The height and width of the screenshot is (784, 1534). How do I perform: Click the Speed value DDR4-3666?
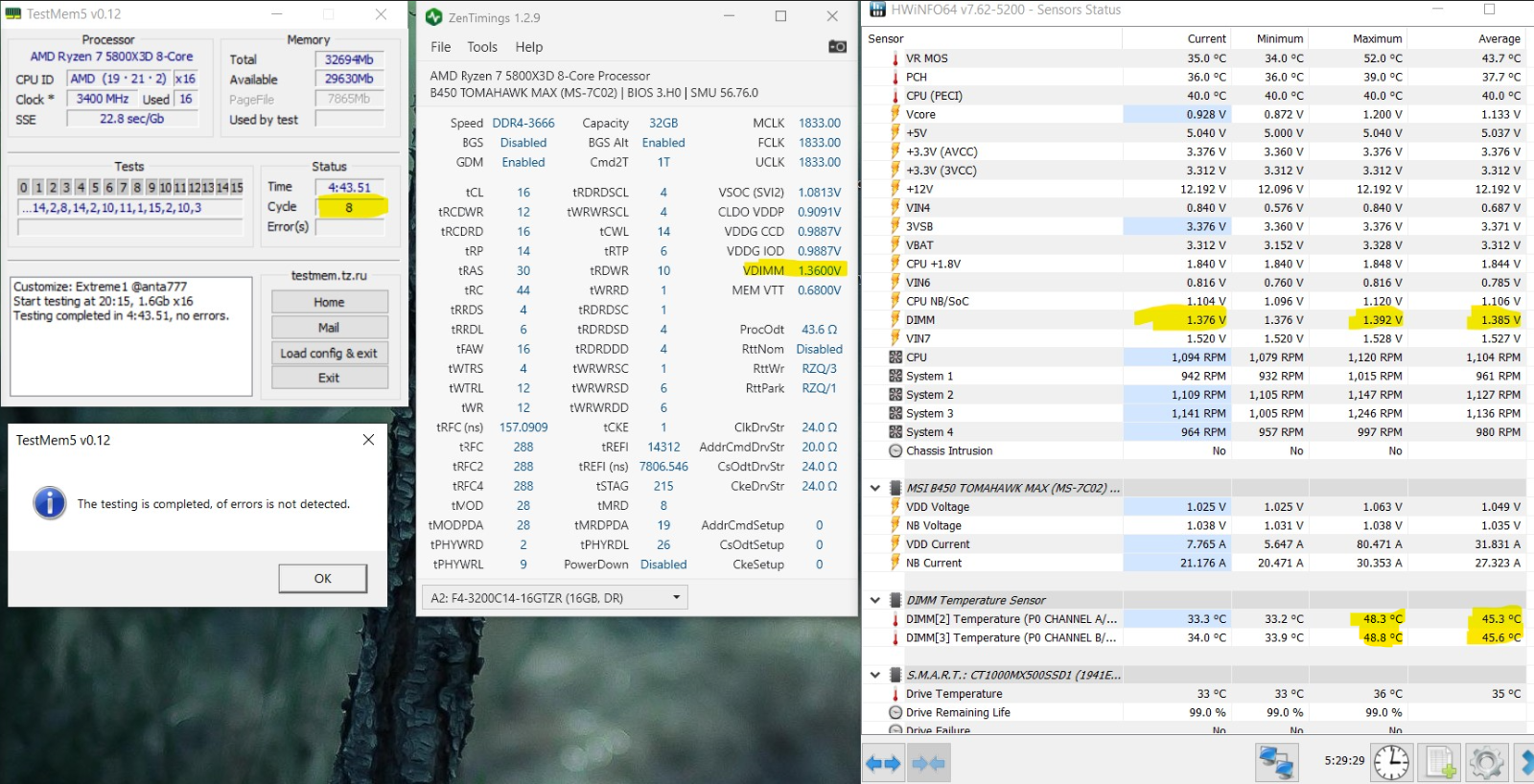523,123
